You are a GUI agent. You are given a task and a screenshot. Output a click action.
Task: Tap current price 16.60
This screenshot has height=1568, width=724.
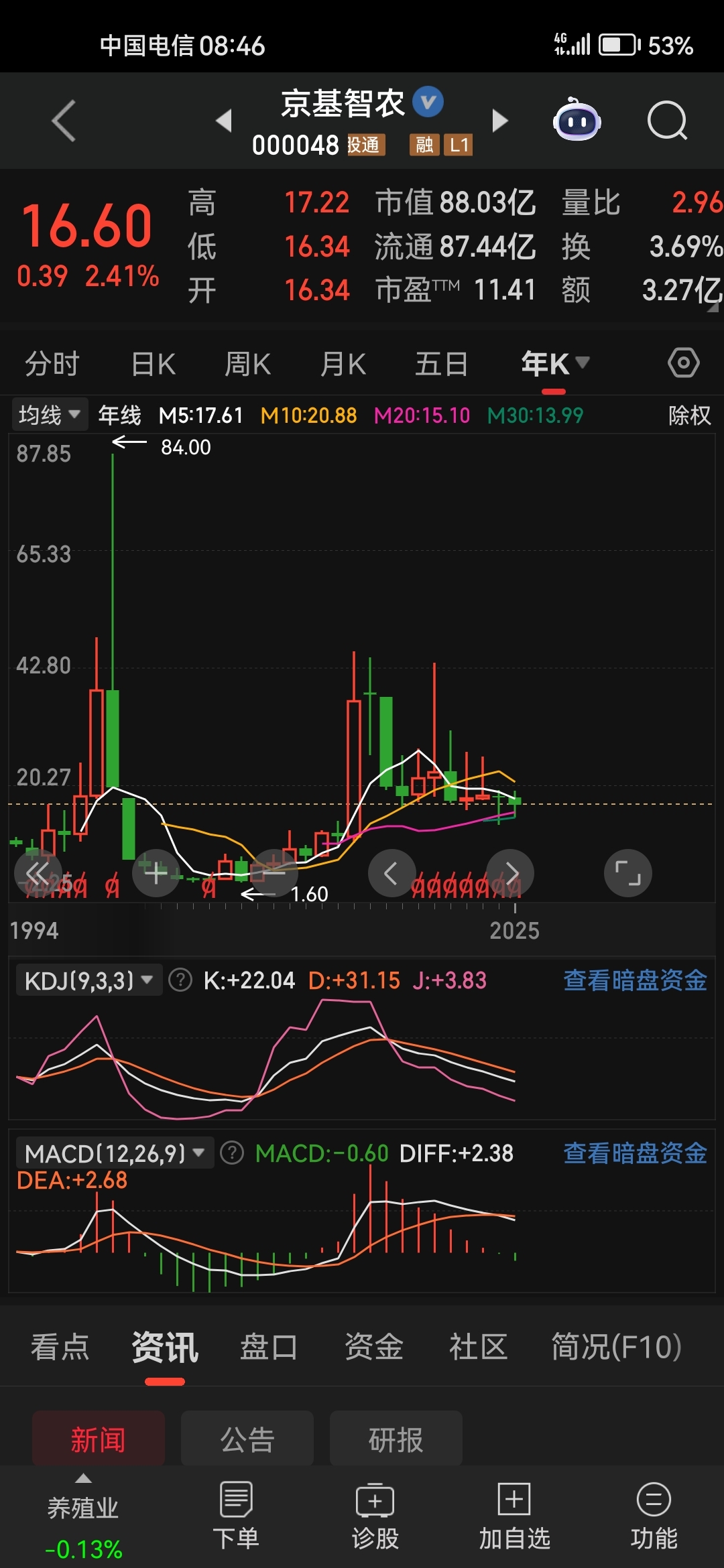[87, 225]
